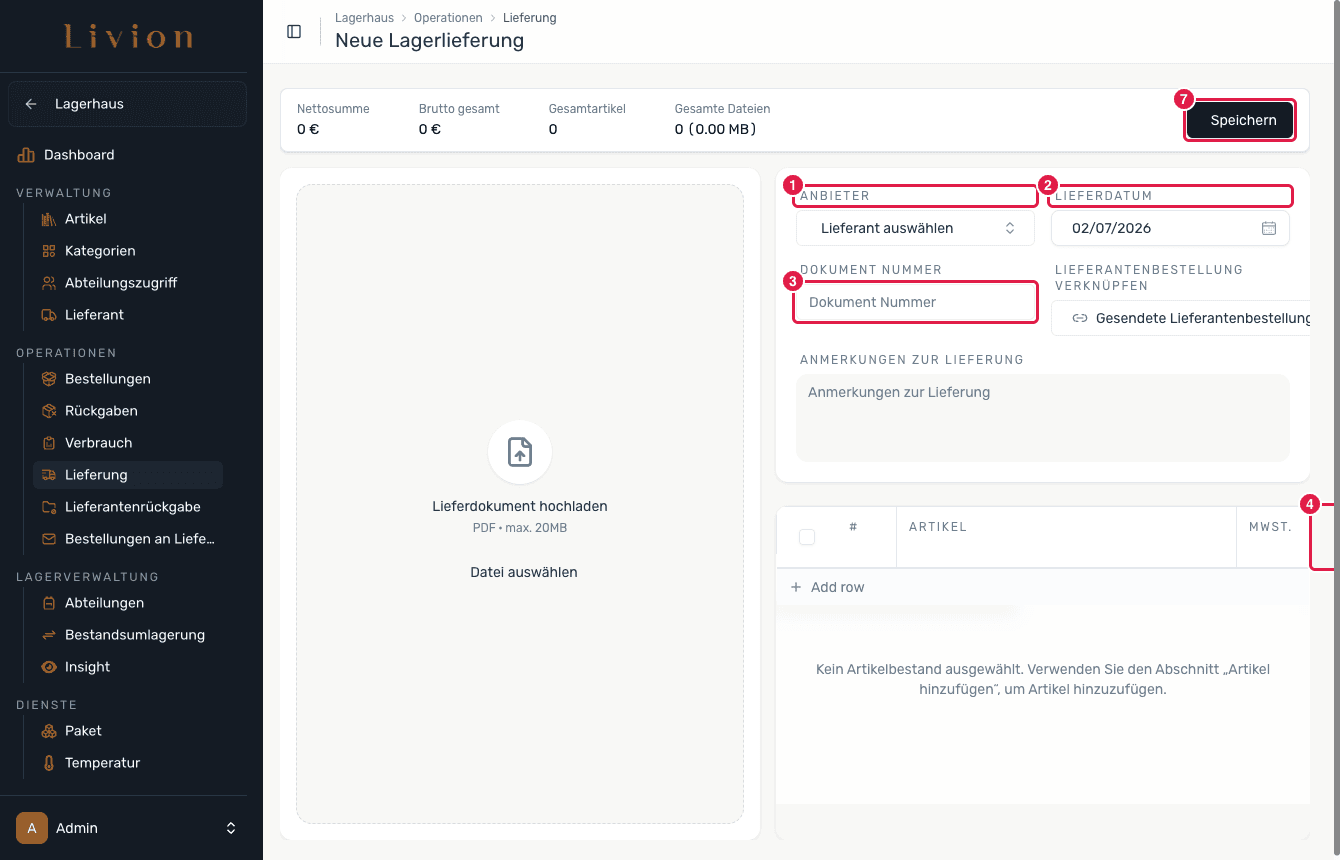Click the Admin avatar letter A
Image resolution: width=1340 pixels, height=860 pixels.
[32, 828]
